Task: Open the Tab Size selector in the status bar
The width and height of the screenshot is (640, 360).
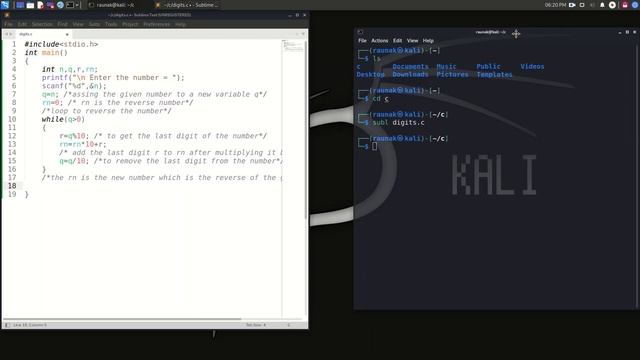Action: [256, 325]
